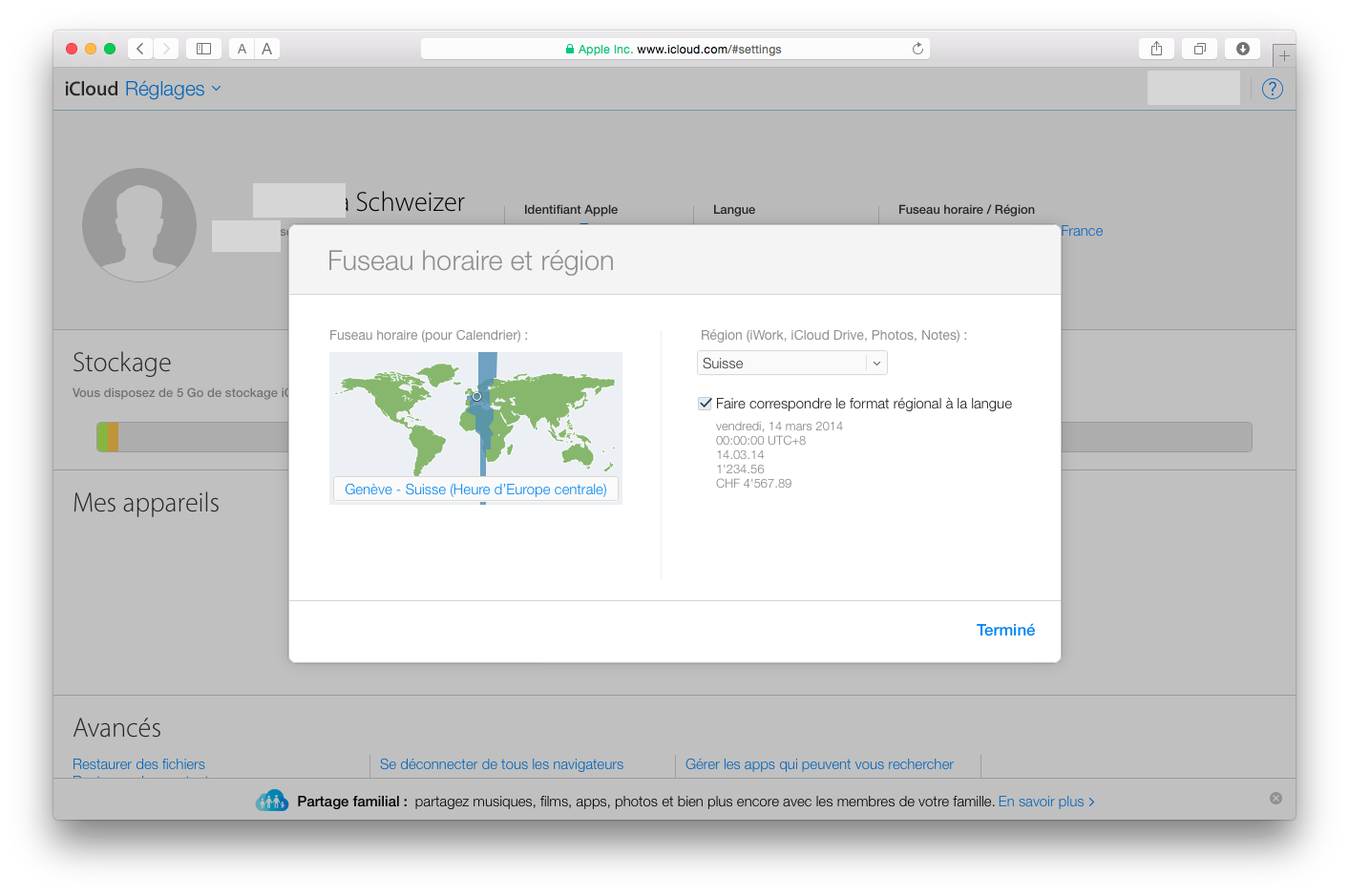
Task: Uncheck Faire correspondre le format régional
Action: pyautogui.click(x=705, y=404)
